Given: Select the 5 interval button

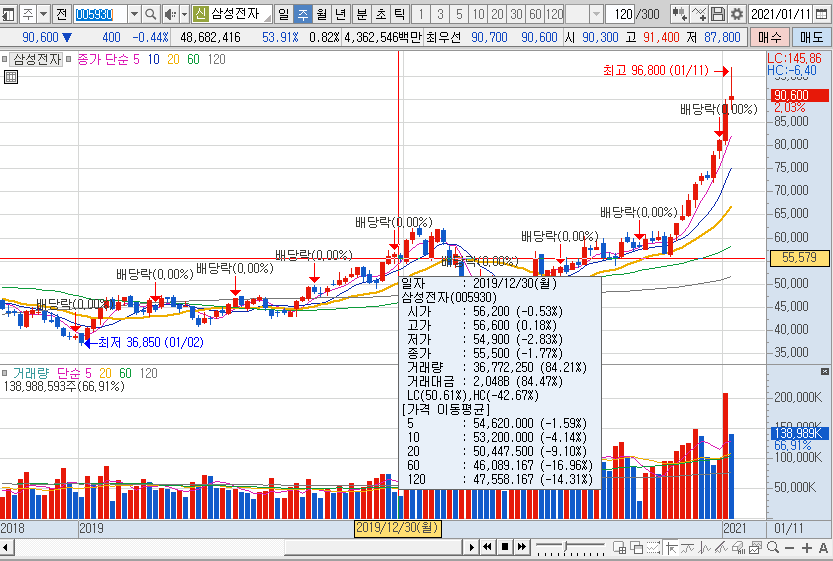Looking at the screenshot, I should pyautogui.click(x=460, y=14).
